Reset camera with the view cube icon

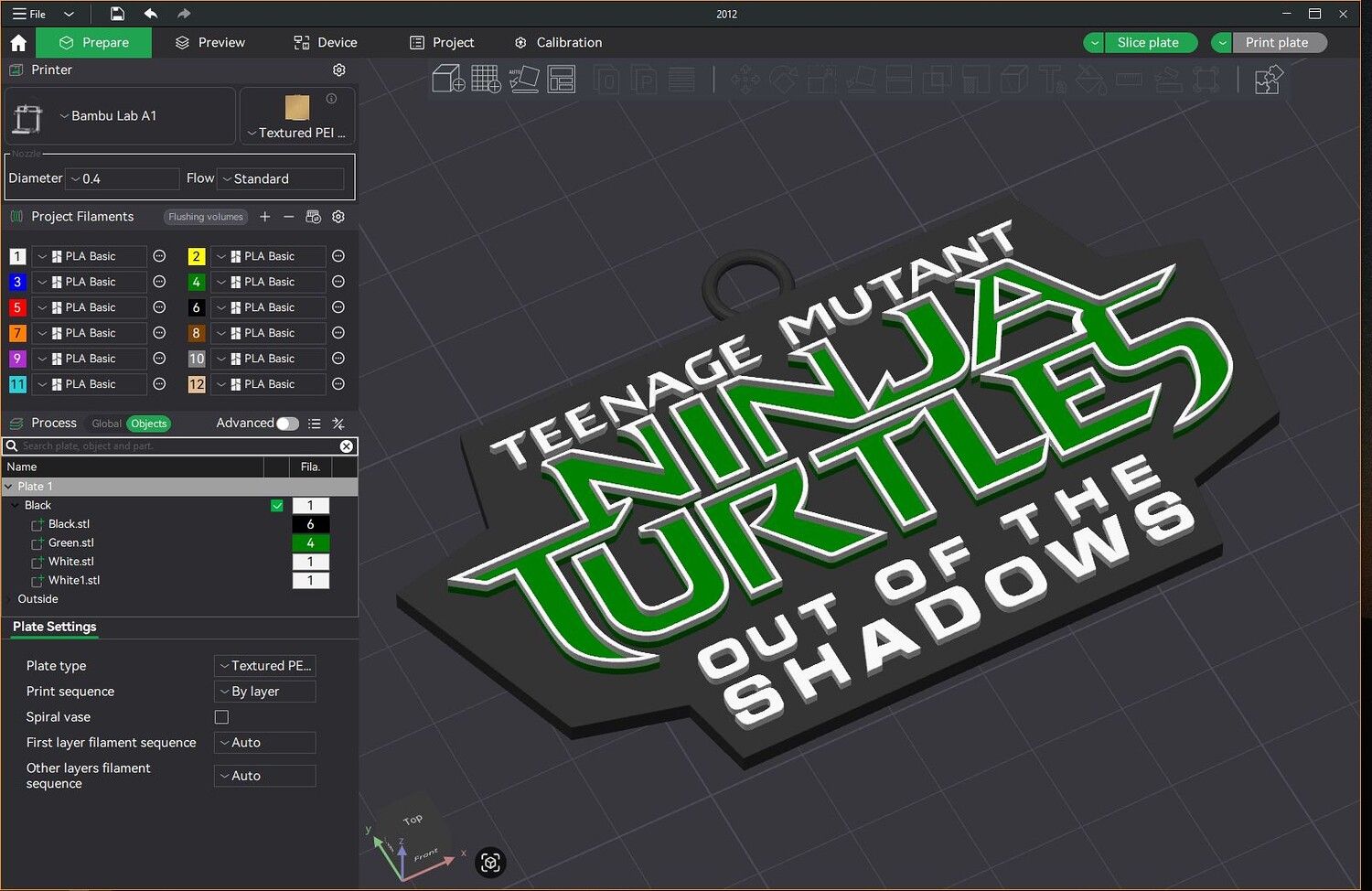490,863
